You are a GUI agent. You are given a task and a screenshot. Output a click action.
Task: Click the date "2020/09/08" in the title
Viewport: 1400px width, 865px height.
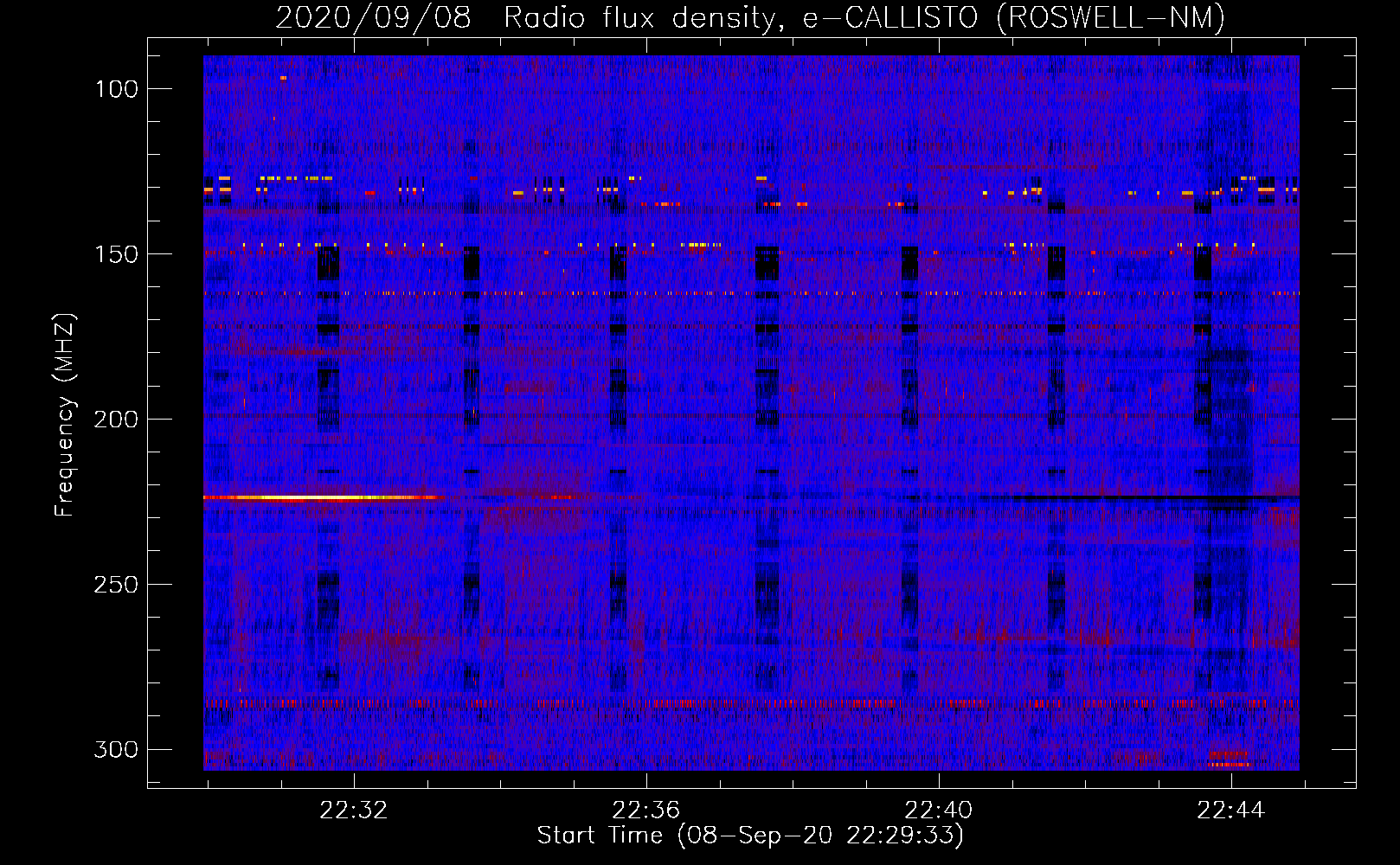click(373, 18)
